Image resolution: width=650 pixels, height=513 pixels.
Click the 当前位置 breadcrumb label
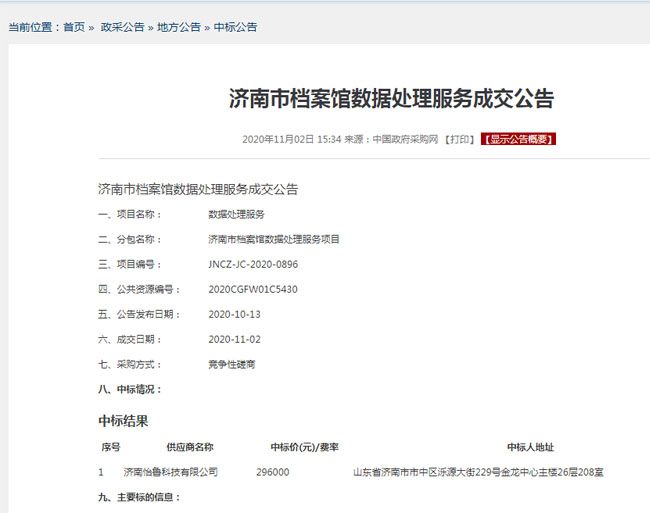click(x=30, y=27)
